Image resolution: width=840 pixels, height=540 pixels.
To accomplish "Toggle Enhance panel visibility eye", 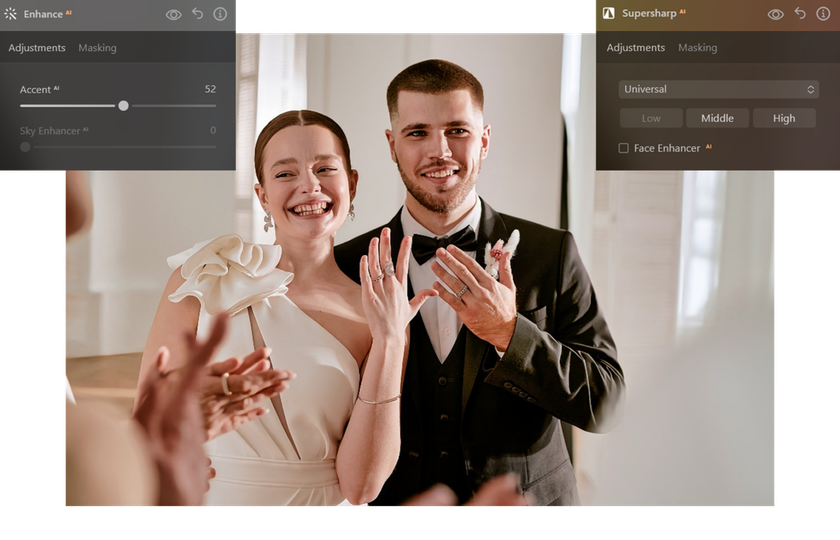I will pos(174,14).
